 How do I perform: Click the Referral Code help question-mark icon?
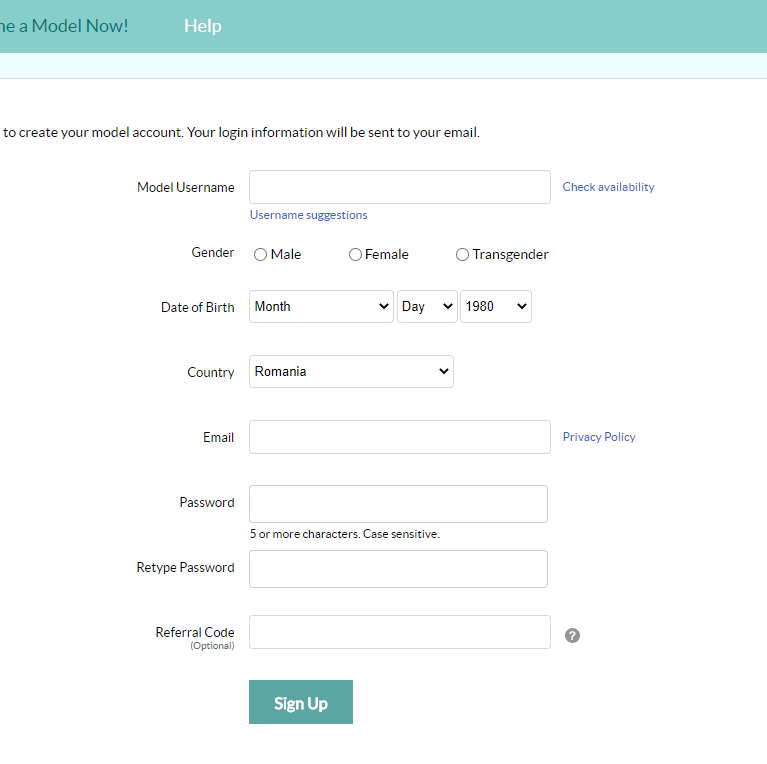point(572,635)
